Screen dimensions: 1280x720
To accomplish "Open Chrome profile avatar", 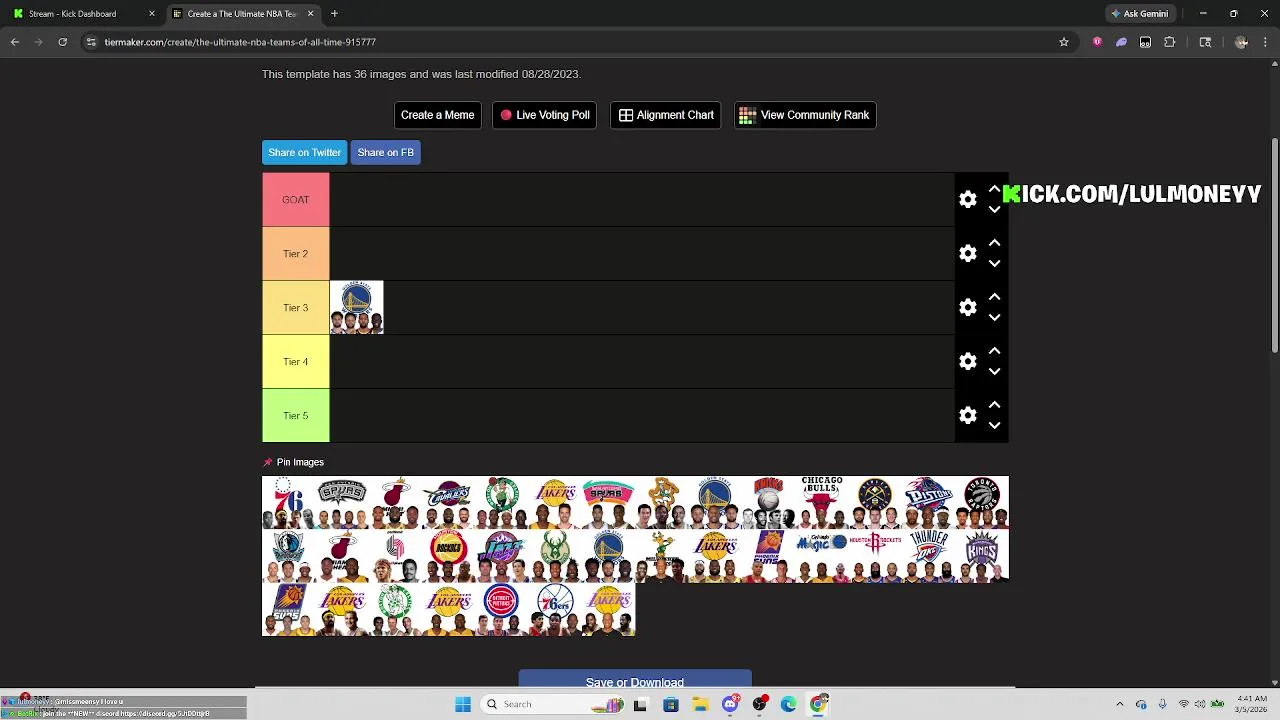I will click(1241, 42).
